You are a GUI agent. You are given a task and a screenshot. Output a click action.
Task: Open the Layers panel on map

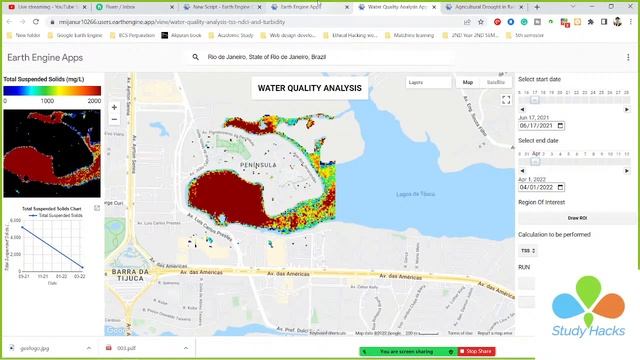click(x=428, y=82)
